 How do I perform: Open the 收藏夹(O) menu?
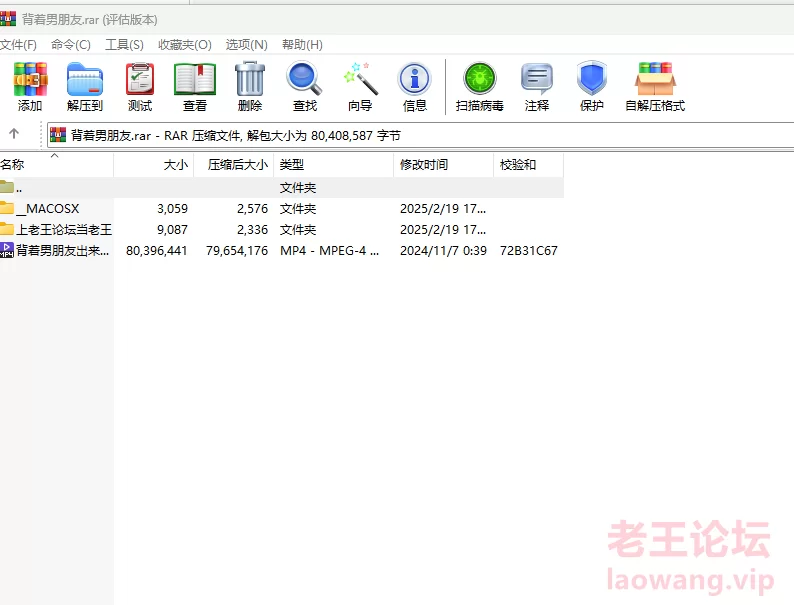click(185, 45)
